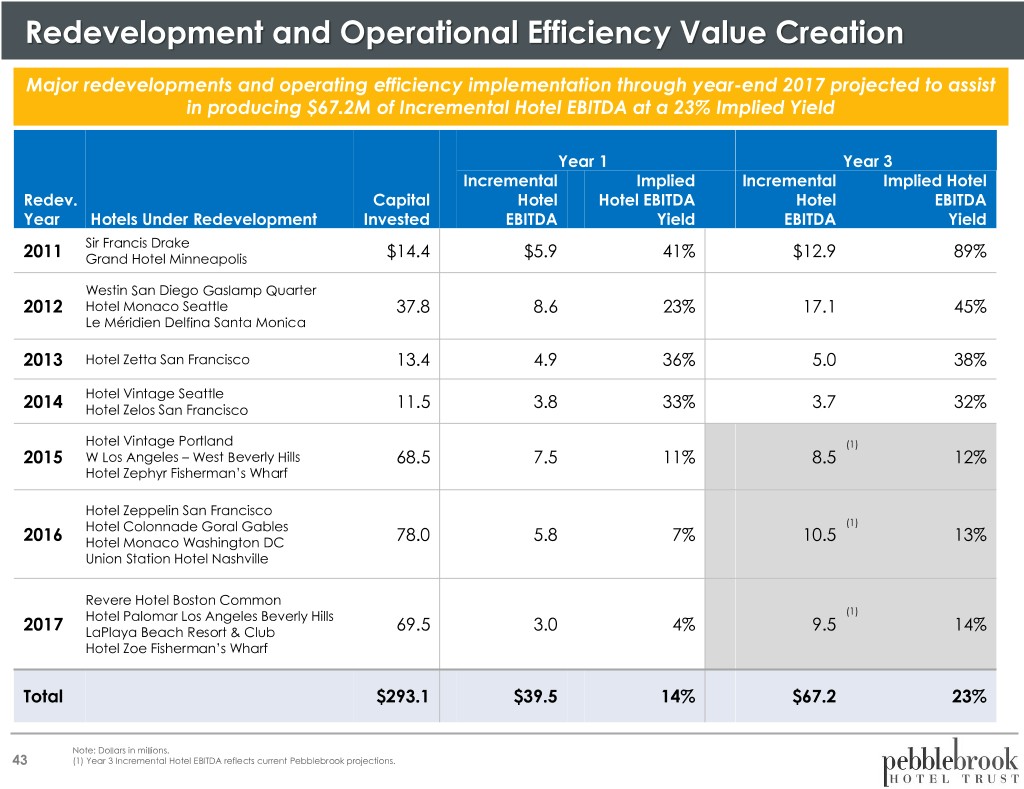The height and width of the screenshot is (789, 1024).
Task: Select the $67.2 Year 3 total EBITDA
Action: tap(812, 695)
